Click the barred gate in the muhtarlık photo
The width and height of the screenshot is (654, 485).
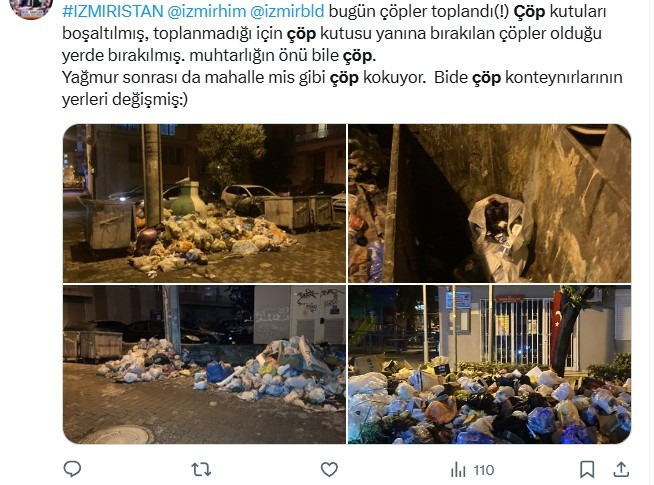point(516,331)
